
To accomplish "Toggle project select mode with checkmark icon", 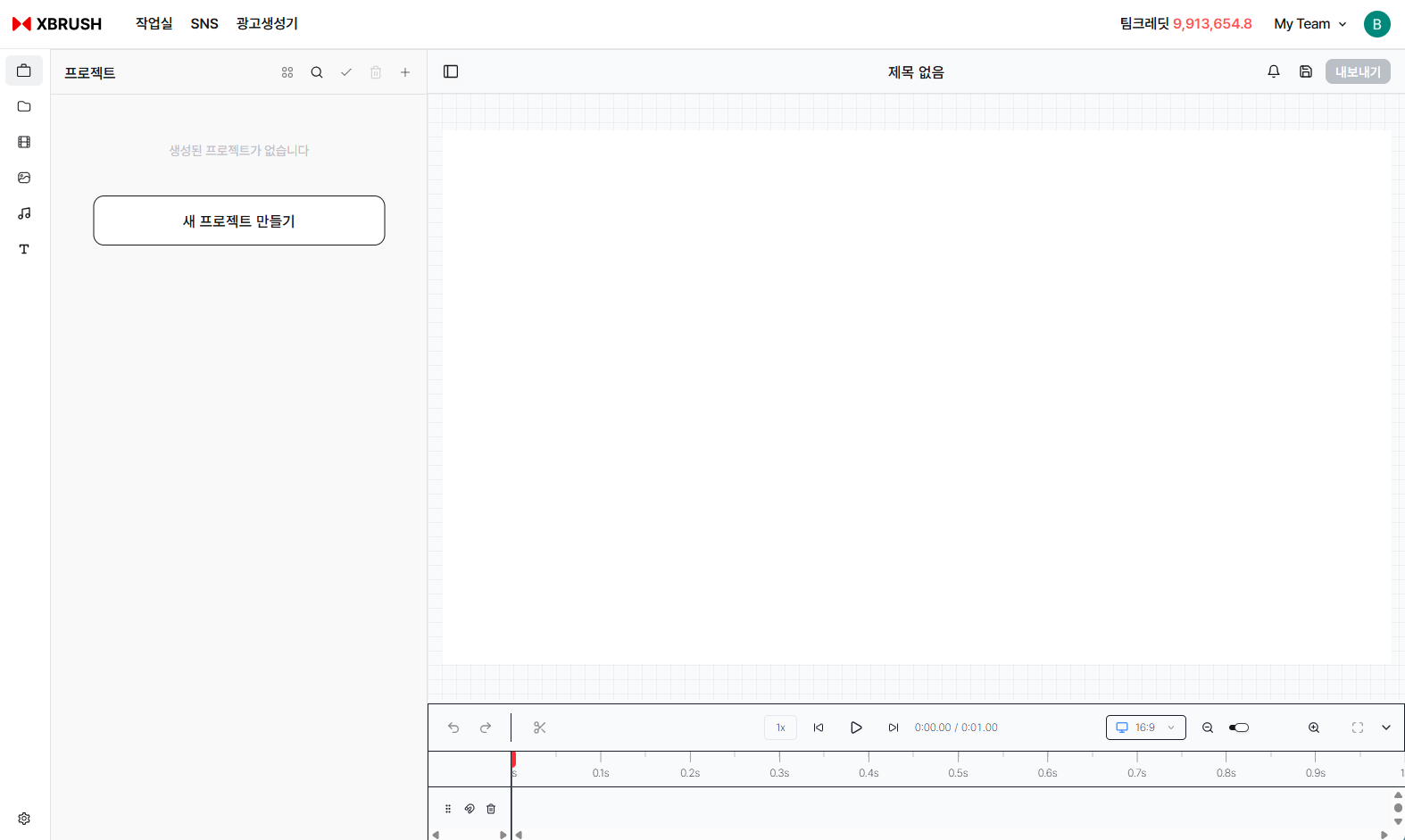I will click(346, 72).
